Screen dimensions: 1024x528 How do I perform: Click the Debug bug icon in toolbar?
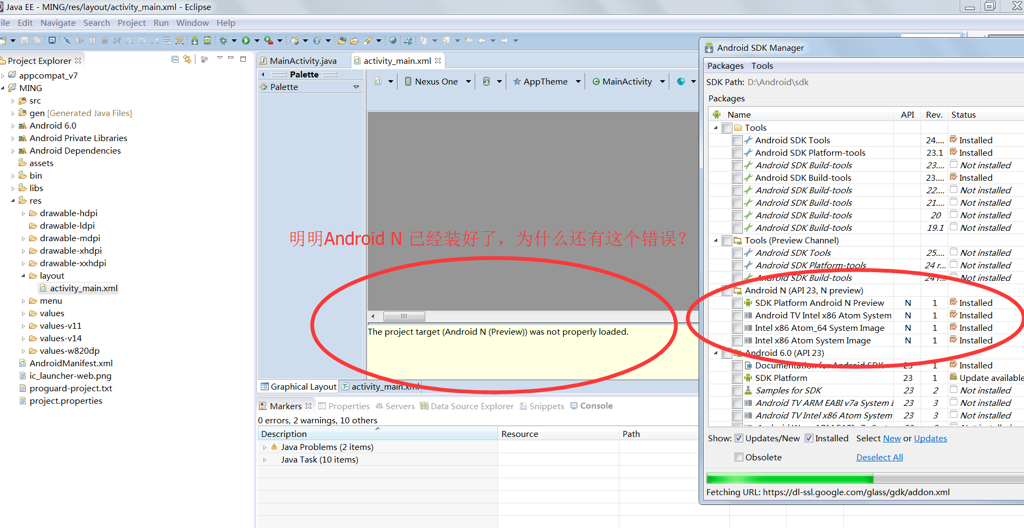coord(223,41)
